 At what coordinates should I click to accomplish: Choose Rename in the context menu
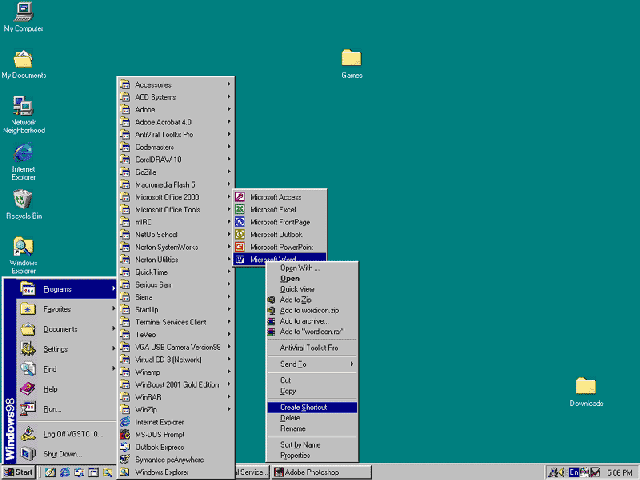312,429
